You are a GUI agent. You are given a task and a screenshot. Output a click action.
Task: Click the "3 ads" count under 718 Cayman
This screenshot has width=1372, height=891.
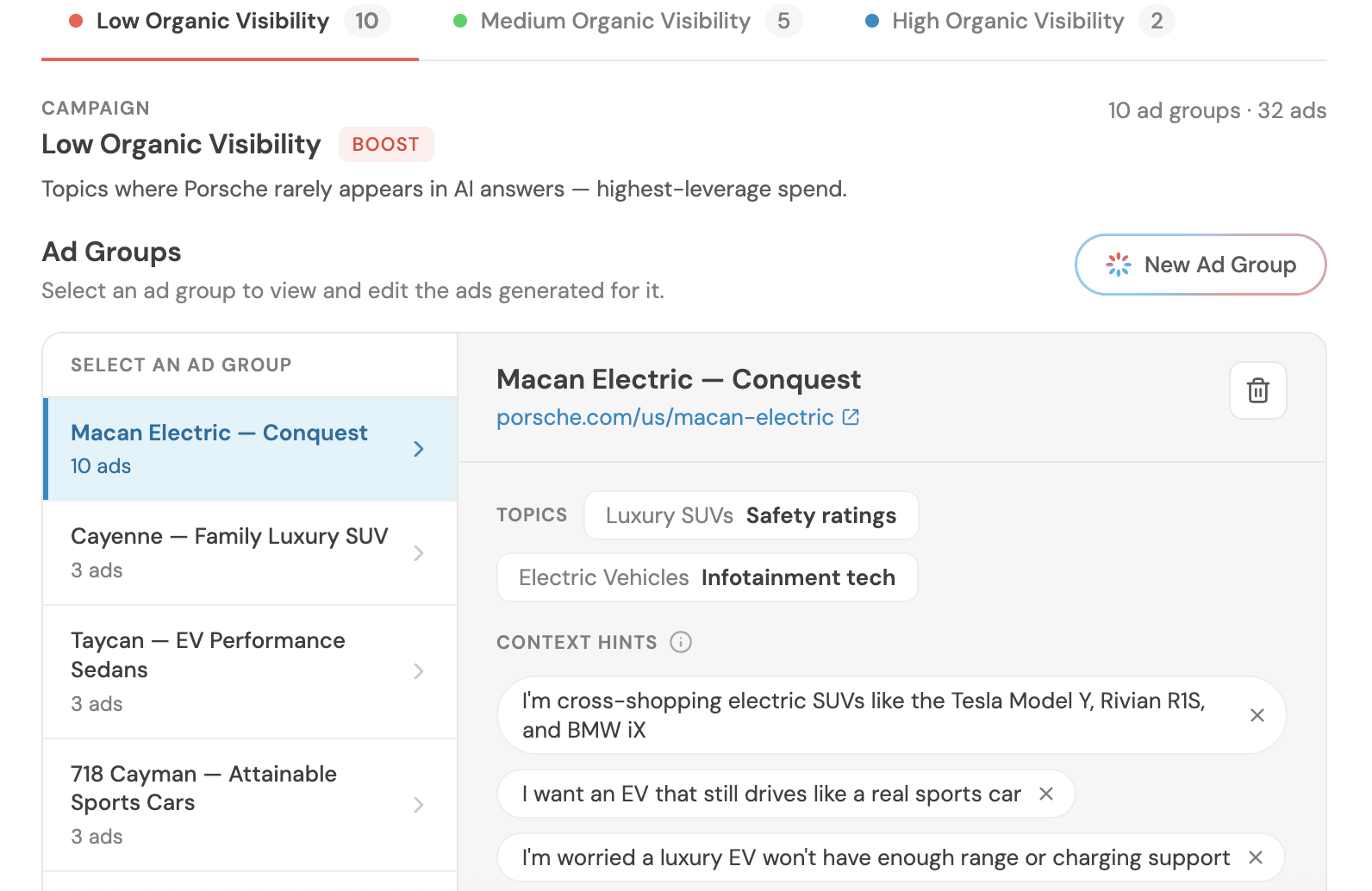tap(97, 837)
